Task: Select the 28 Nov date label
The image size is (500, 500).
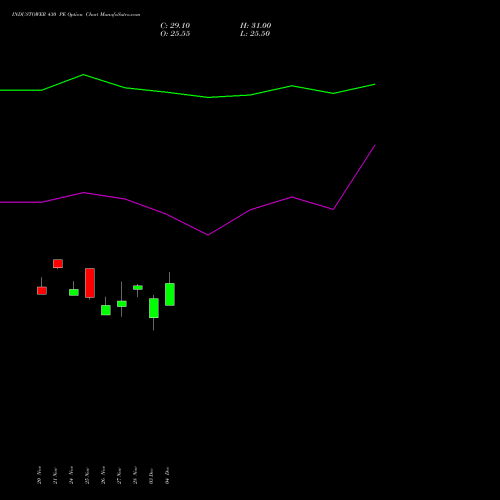Action: tap(135, 475)
